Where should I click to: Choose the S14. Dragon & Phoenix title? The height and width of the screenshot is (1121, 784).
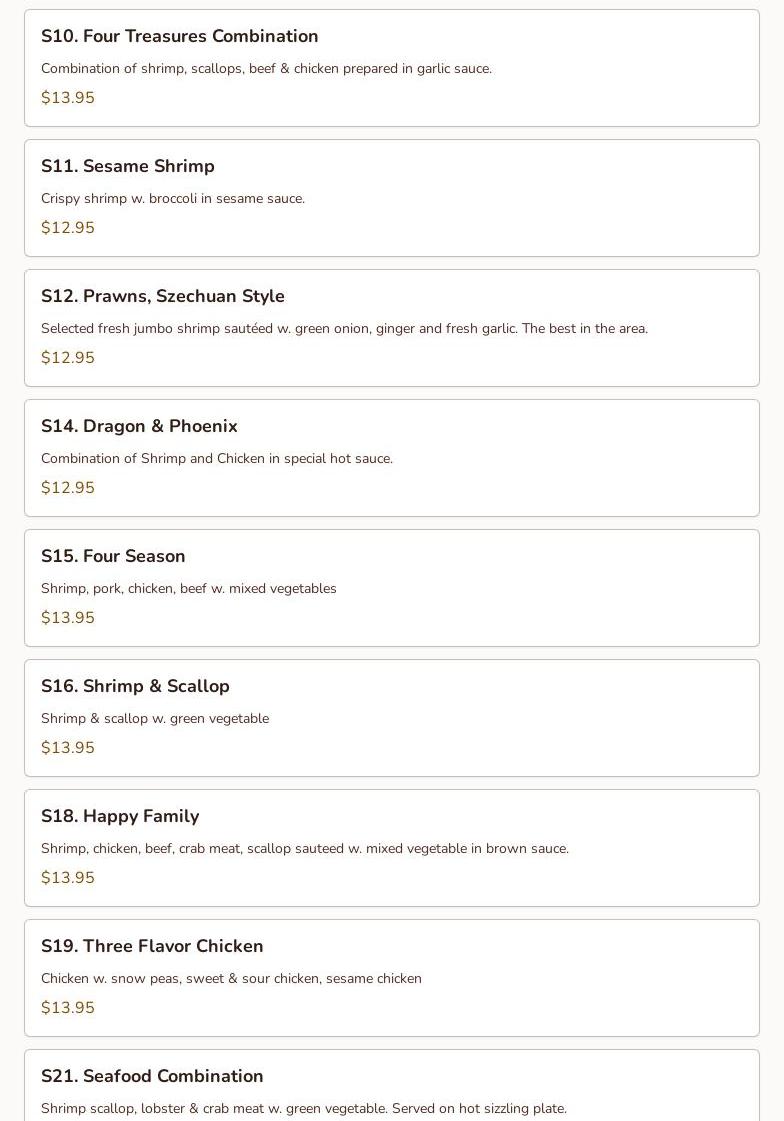point(139,426)
